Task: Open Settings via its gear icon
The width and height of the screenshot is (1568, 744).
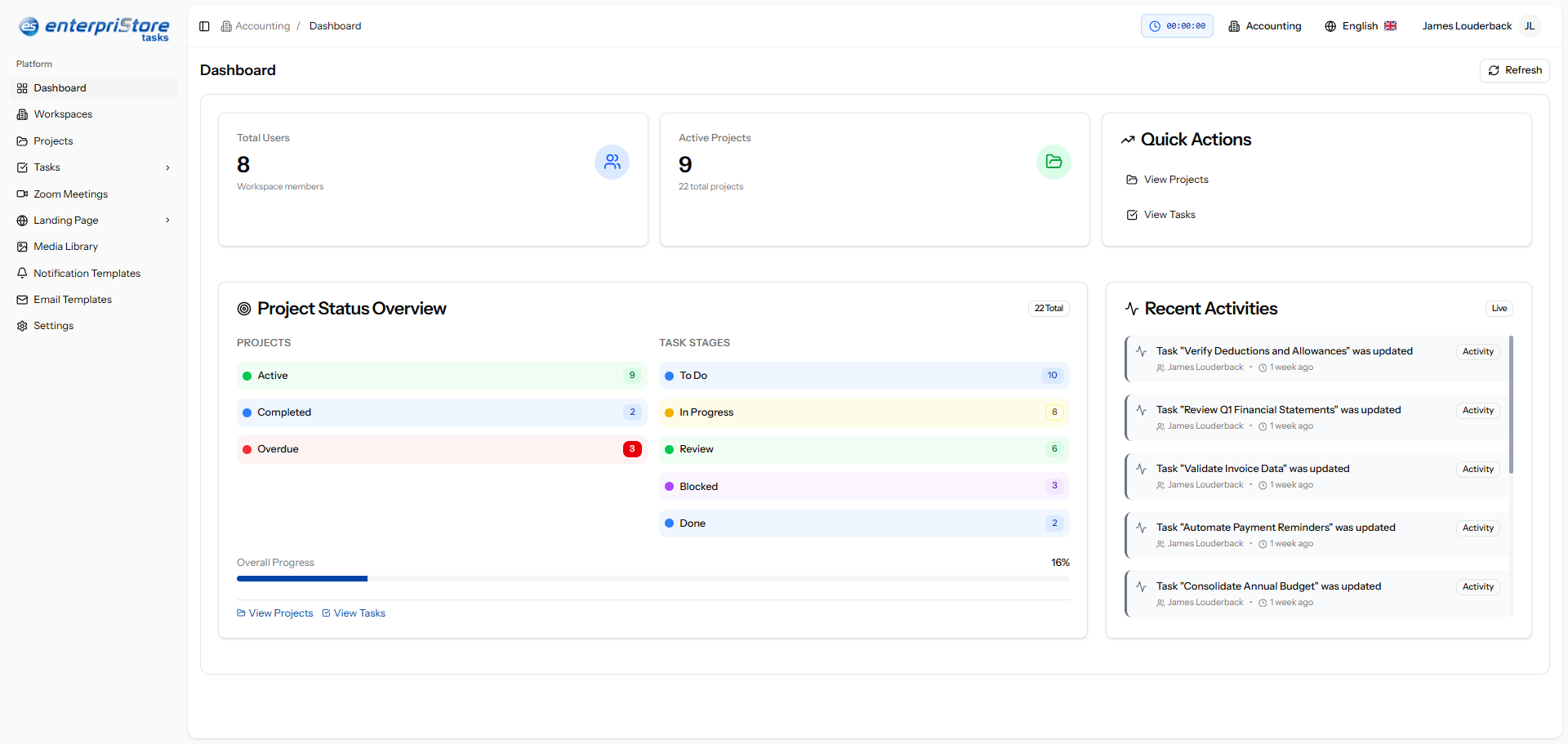Action: click(22, 326)
